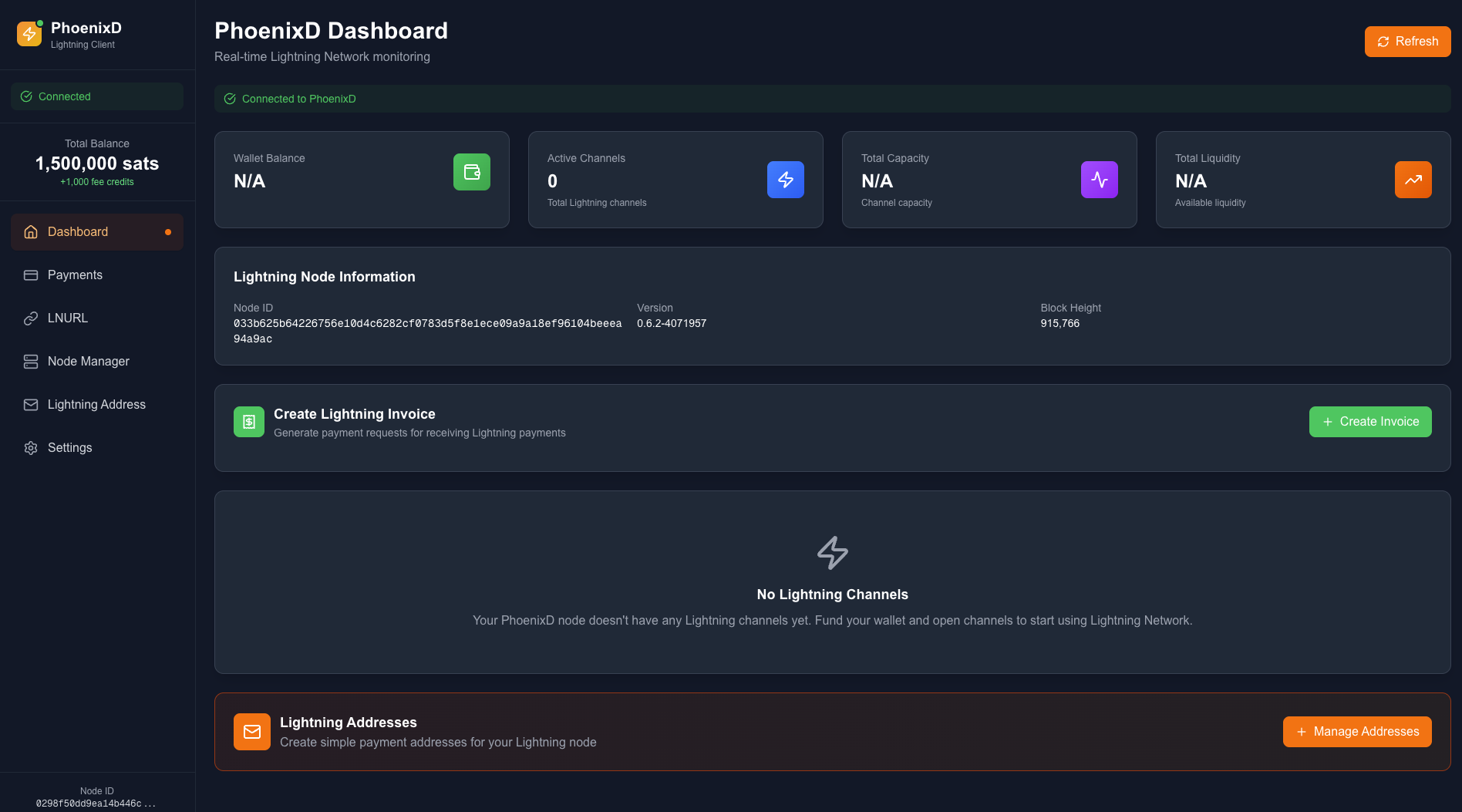The height and width of the screenshot is (812, 1462).
Task: Click the Total Liquidity N/A value
Action: click(x=1191, y=181)
